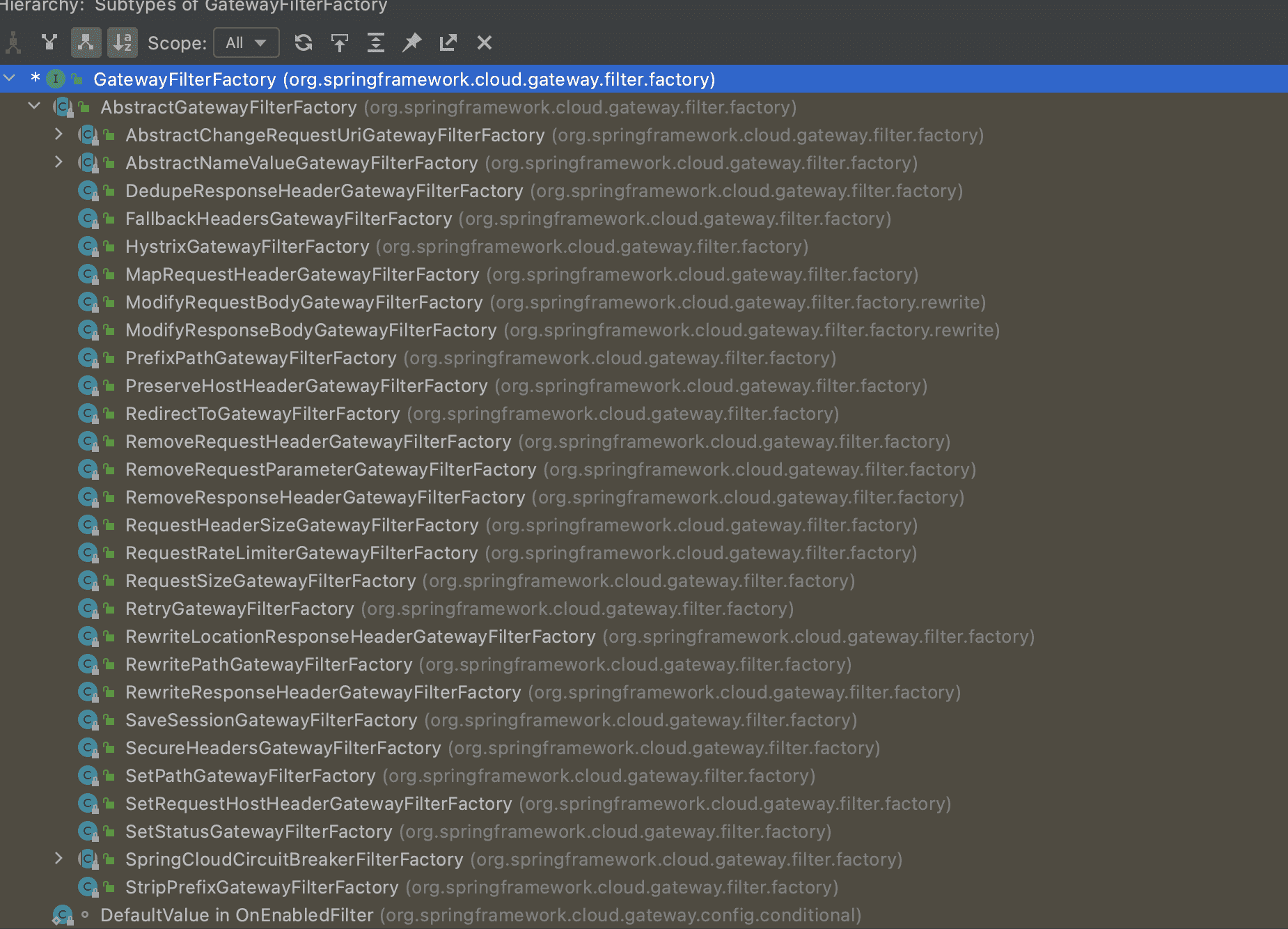
Task: Open the Scope dropdown set to All
Action: point(246,42)
